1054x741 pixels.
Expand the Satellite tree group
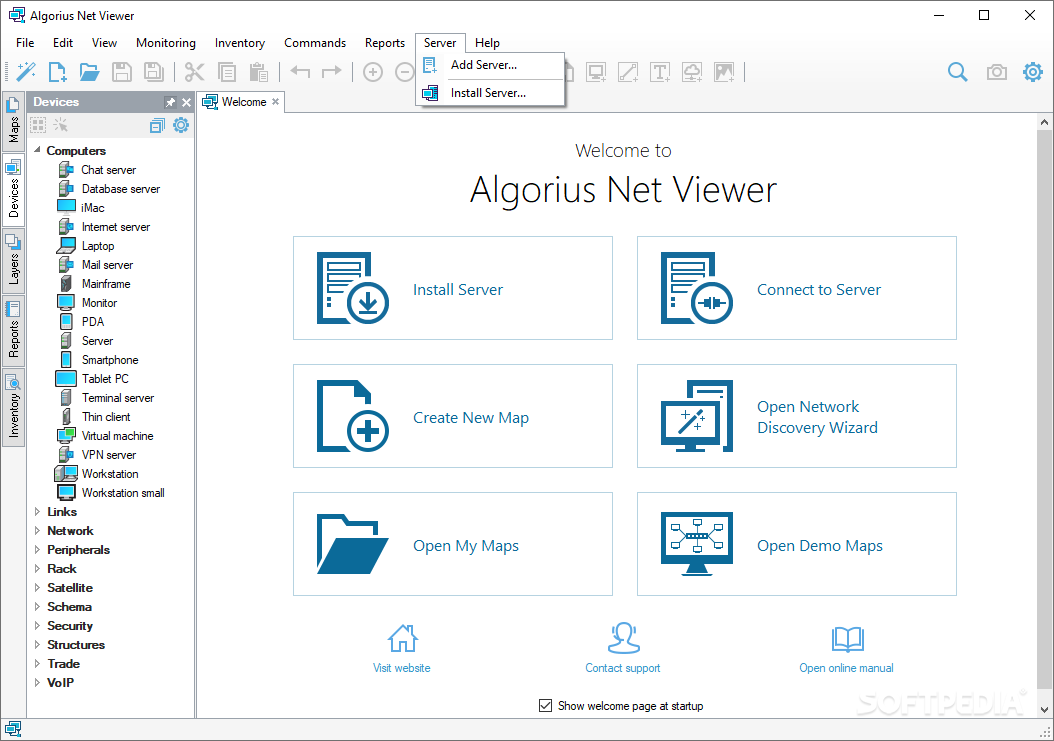point(37,587)
